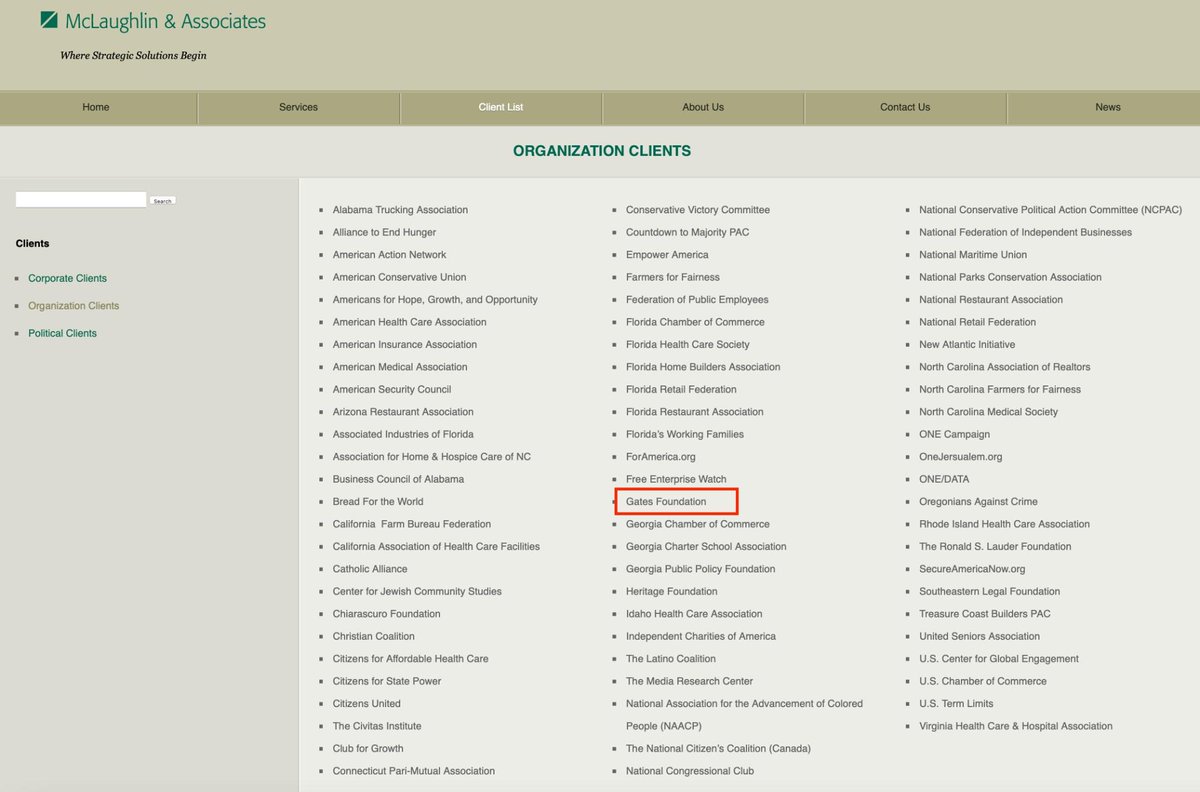
Task: Select National Retail Federation entry
Action: (977, 322)
